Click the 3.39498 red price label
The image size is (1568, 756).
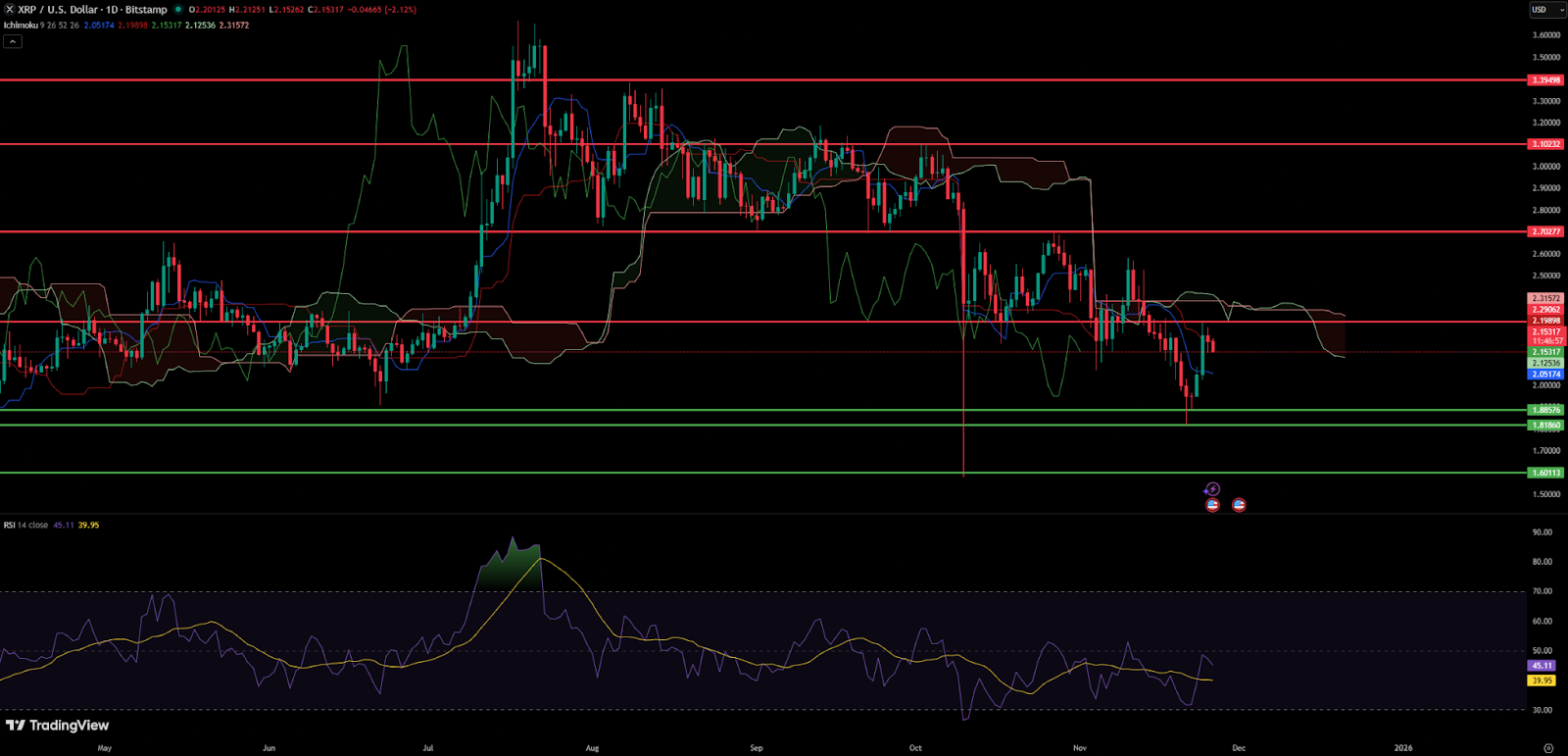coord(1546,80)
